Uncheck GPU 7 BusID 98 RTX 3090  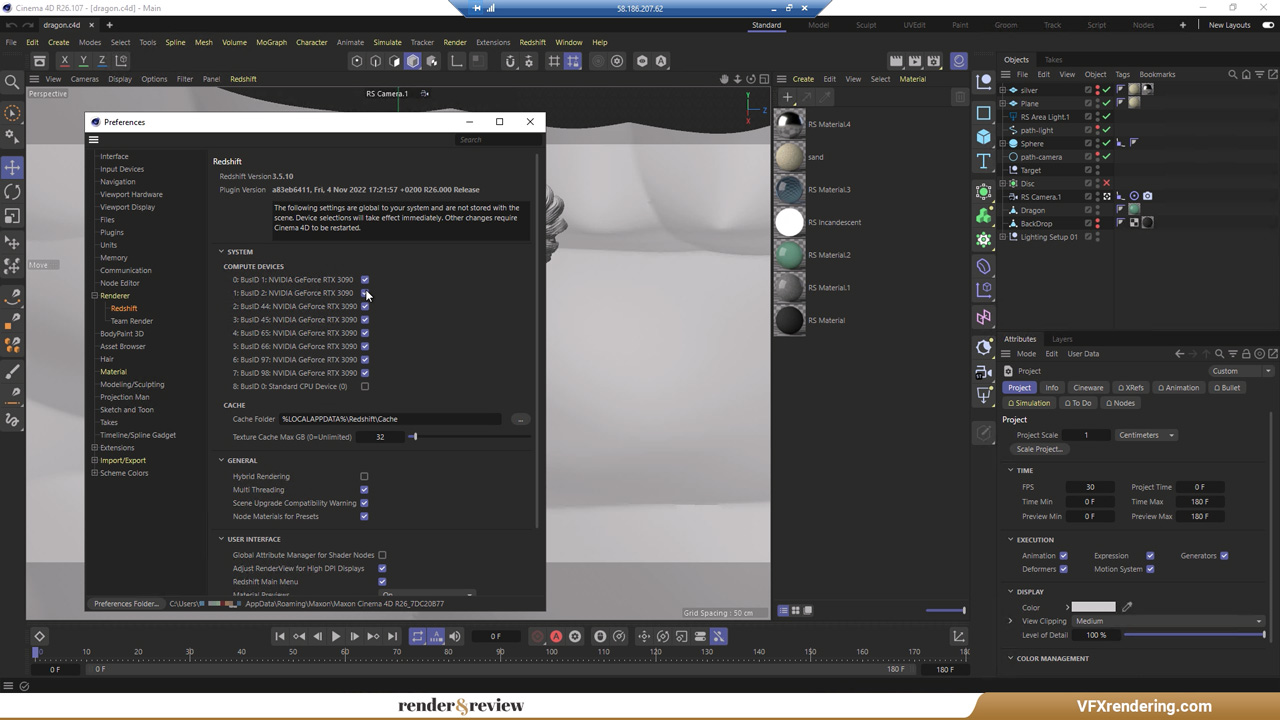(365, 373)
